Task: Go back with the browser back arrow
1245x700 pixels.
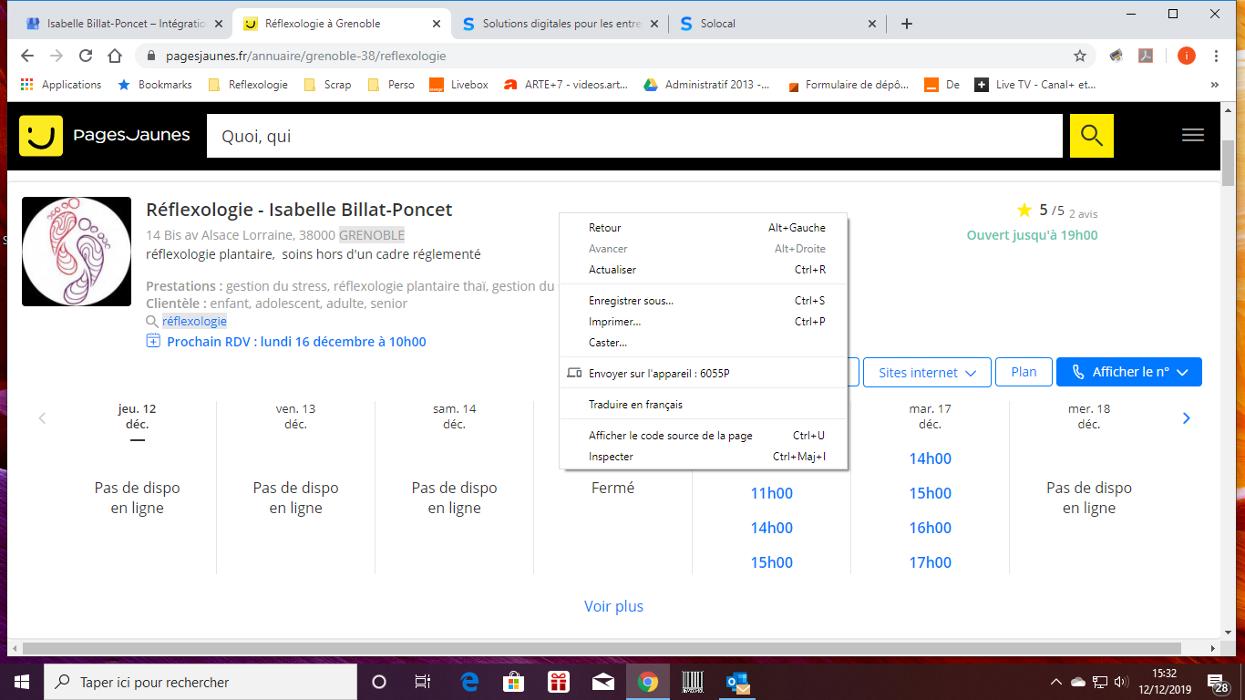Action: coord(27,56)
